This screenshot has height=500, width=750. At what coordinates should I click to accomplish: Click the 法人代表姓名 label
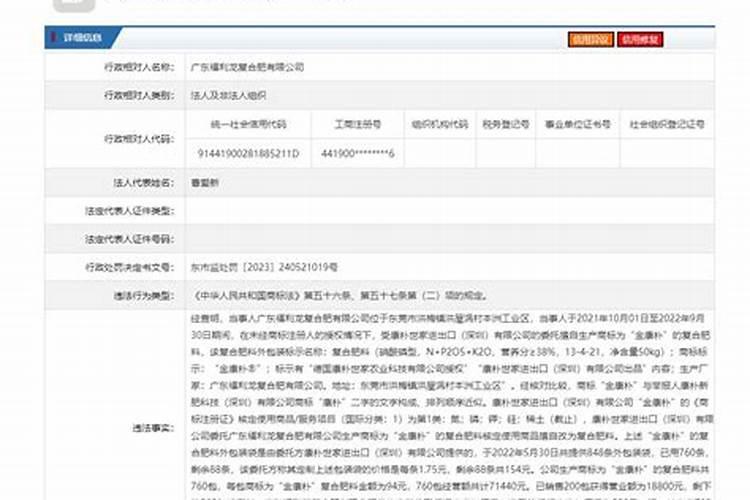pyautogui.click(x=144, y=183)
